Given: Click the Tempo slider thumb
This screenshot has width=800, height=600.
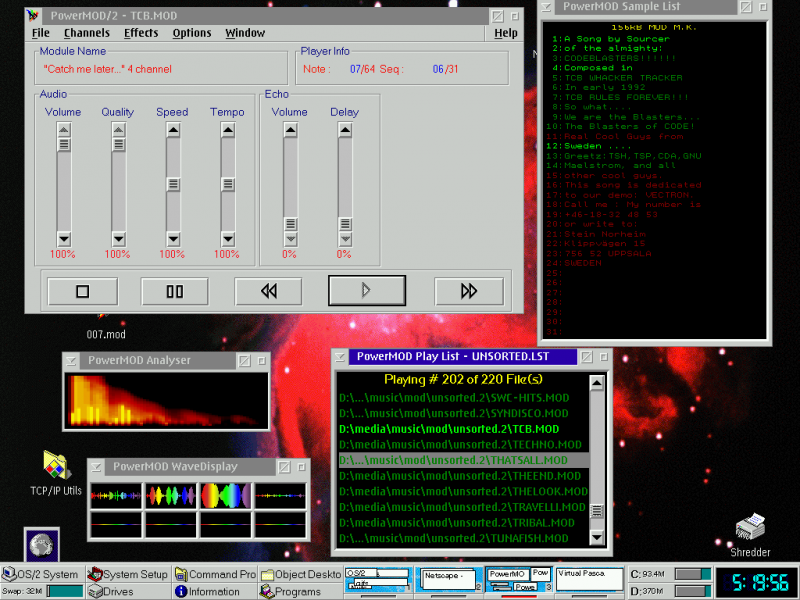Looking at the screenshot, I should 228,184.
